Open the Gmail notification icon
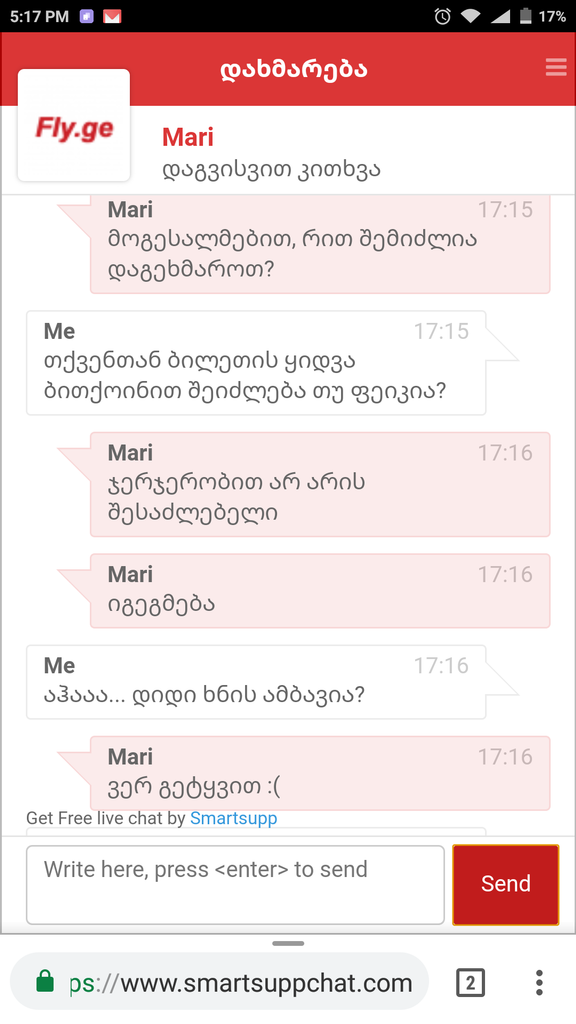Screen dimensions: 576x1024 click(x=113, y=15)
